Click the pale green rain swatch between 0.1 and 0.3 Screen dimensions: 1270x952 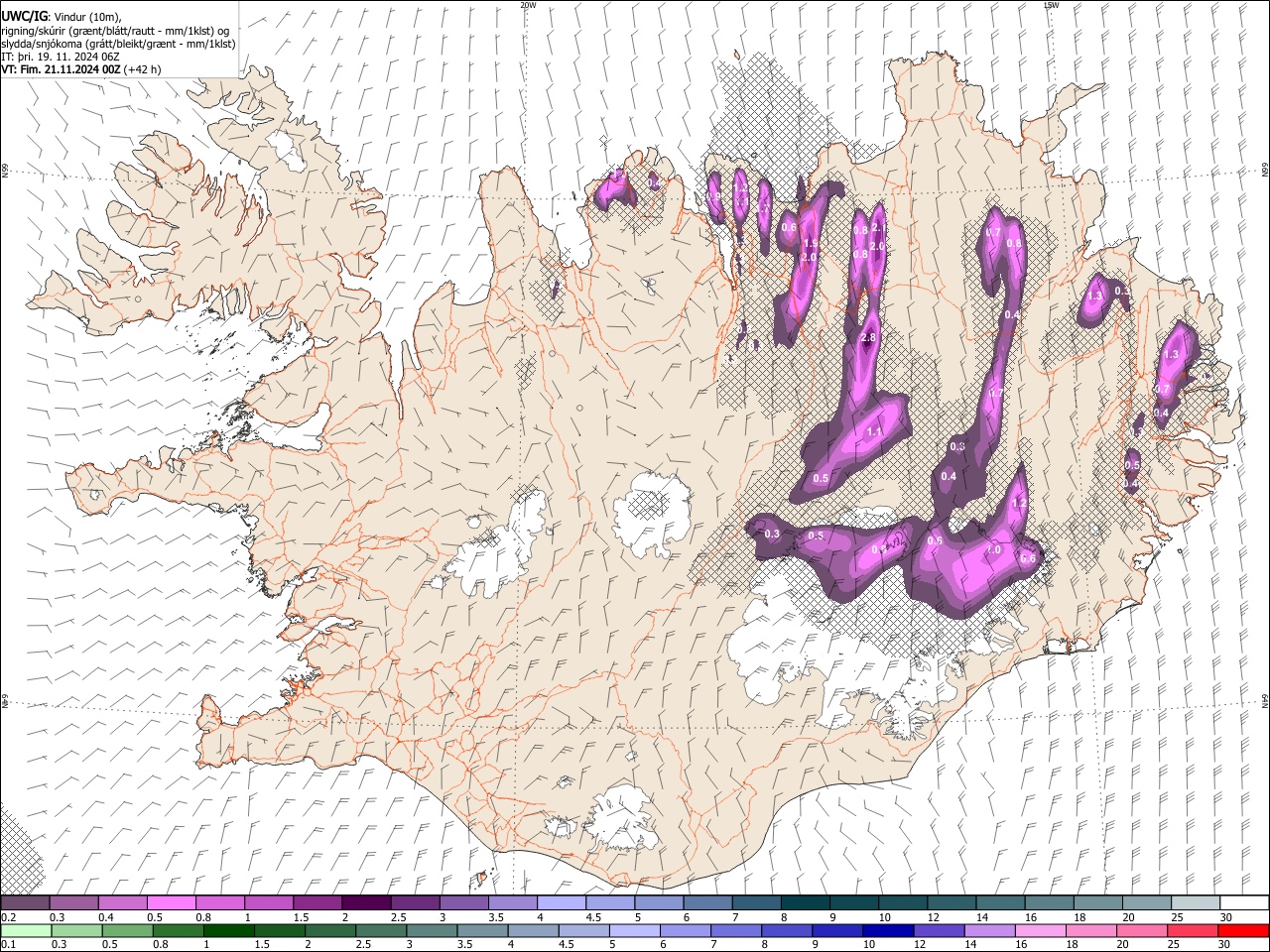pyautogui.click(x=27, y=931)
